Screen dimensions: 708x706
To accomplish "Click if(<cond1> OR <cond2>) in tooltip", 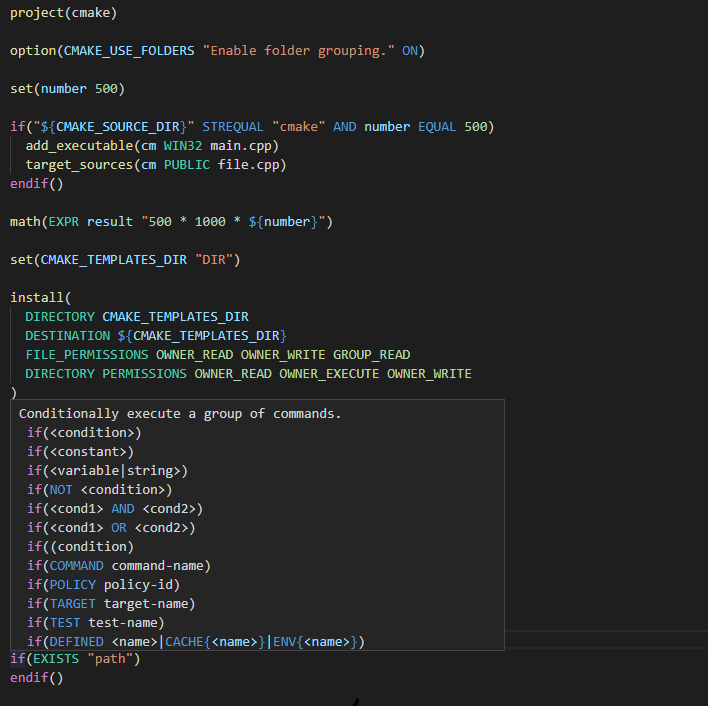I will pyautogui.click(x=111, y=527).
